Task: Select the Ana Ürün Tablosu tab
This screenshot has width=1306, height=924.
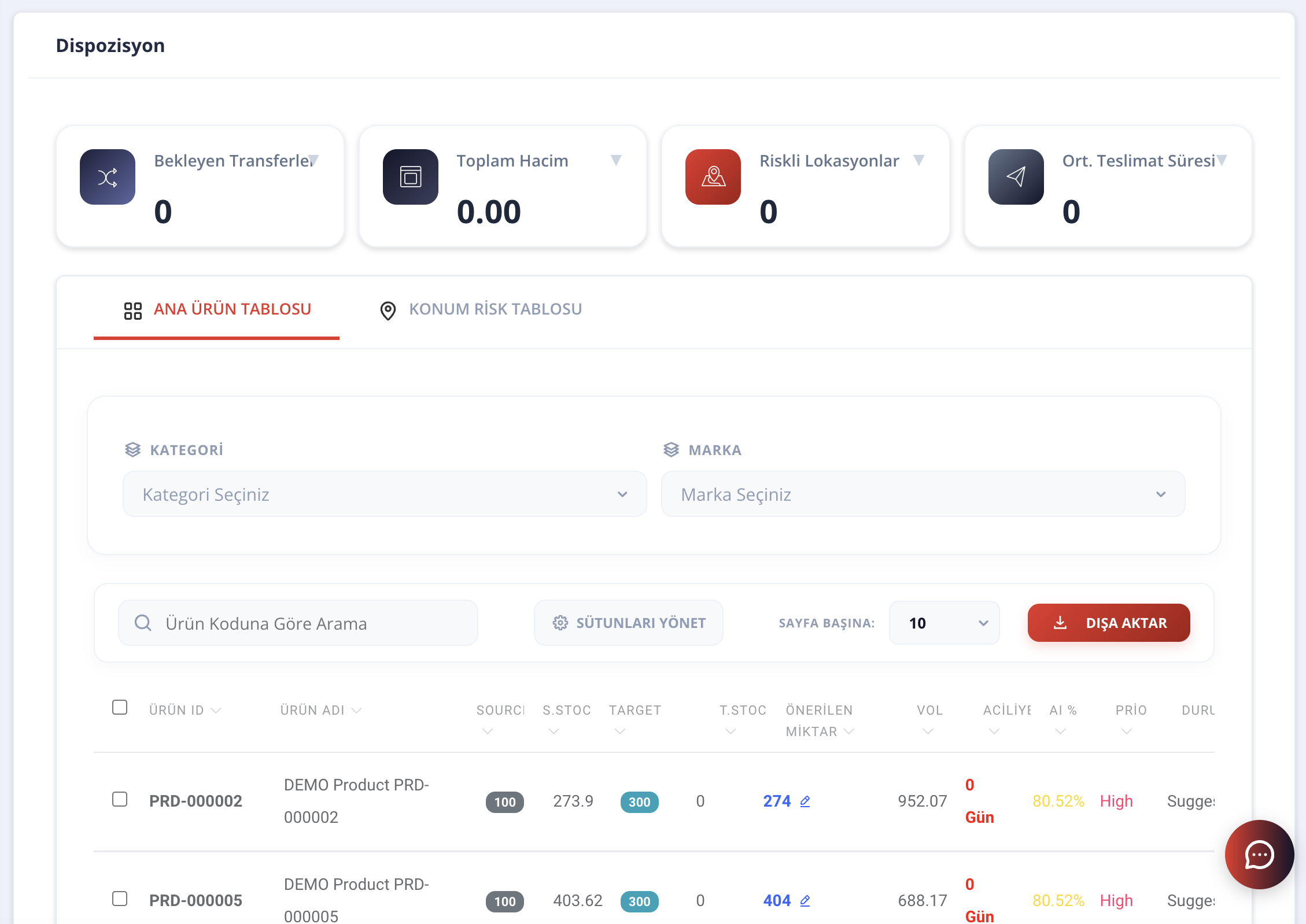Action: coord(217,309)
